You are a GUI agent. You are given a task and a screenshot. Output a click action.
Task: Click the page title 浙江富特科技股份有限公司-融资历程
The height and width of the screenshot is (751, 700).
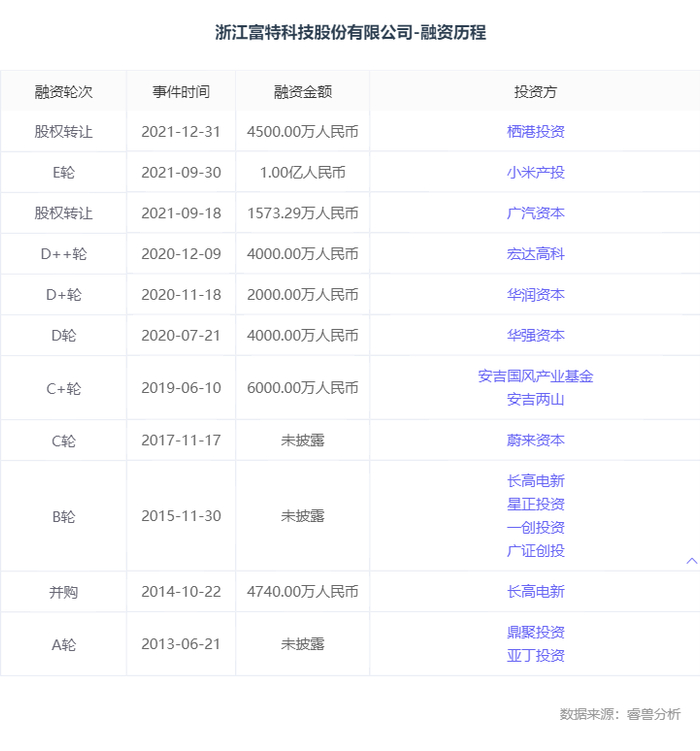pyautogui.click(x=350, y=33)
